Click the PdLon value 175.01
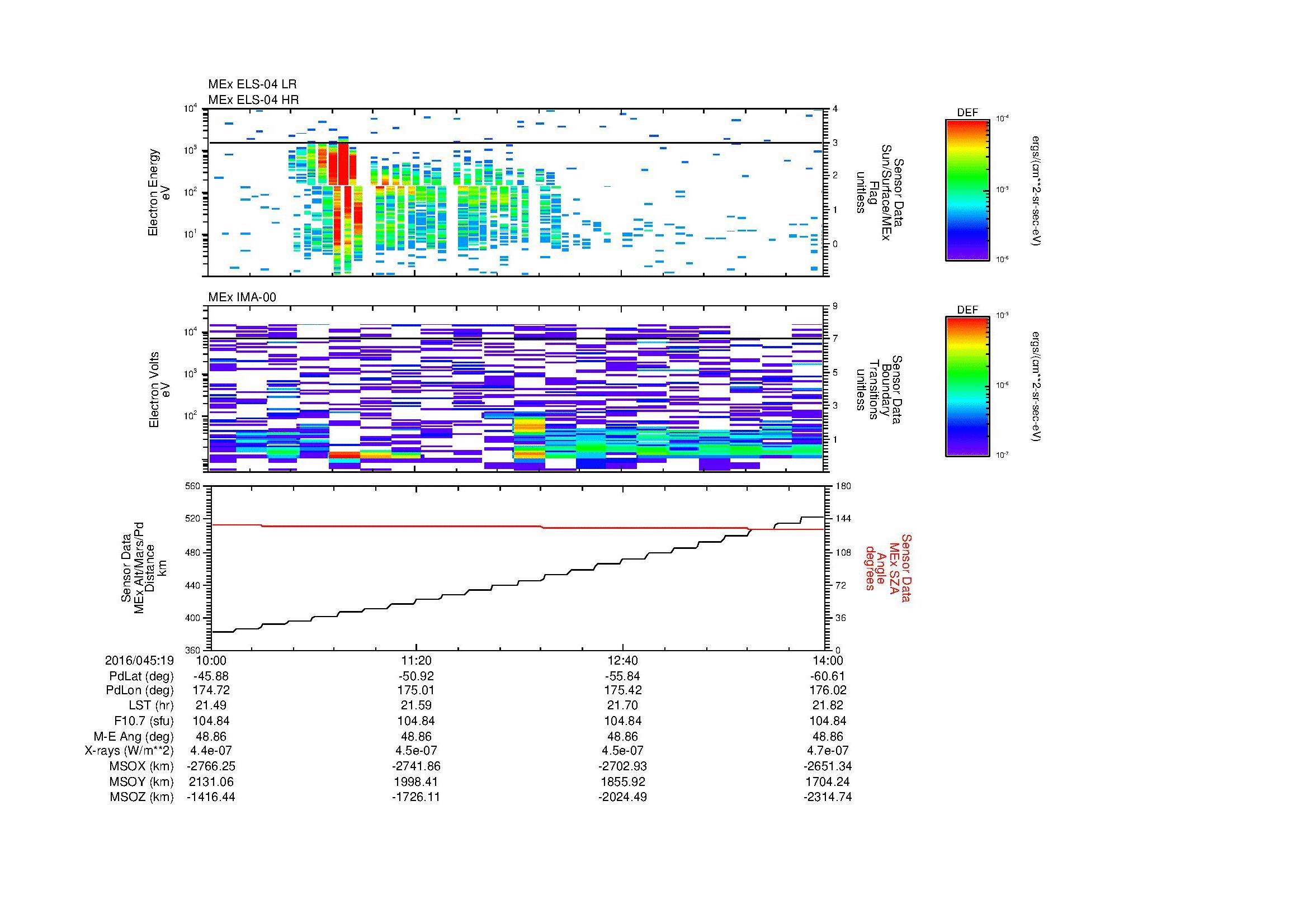Screen dimensions: 1308x924 417,690
